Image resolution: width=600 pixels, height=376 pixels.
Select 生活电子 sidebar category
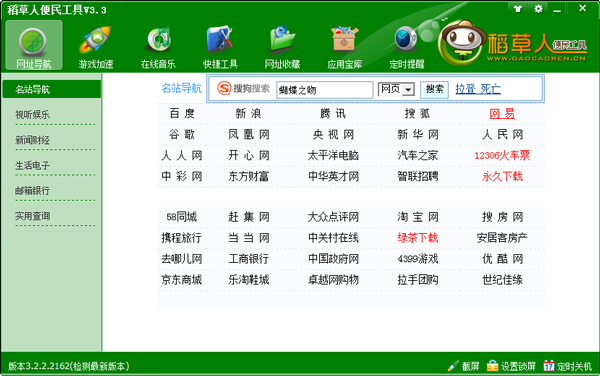[33, 165]
